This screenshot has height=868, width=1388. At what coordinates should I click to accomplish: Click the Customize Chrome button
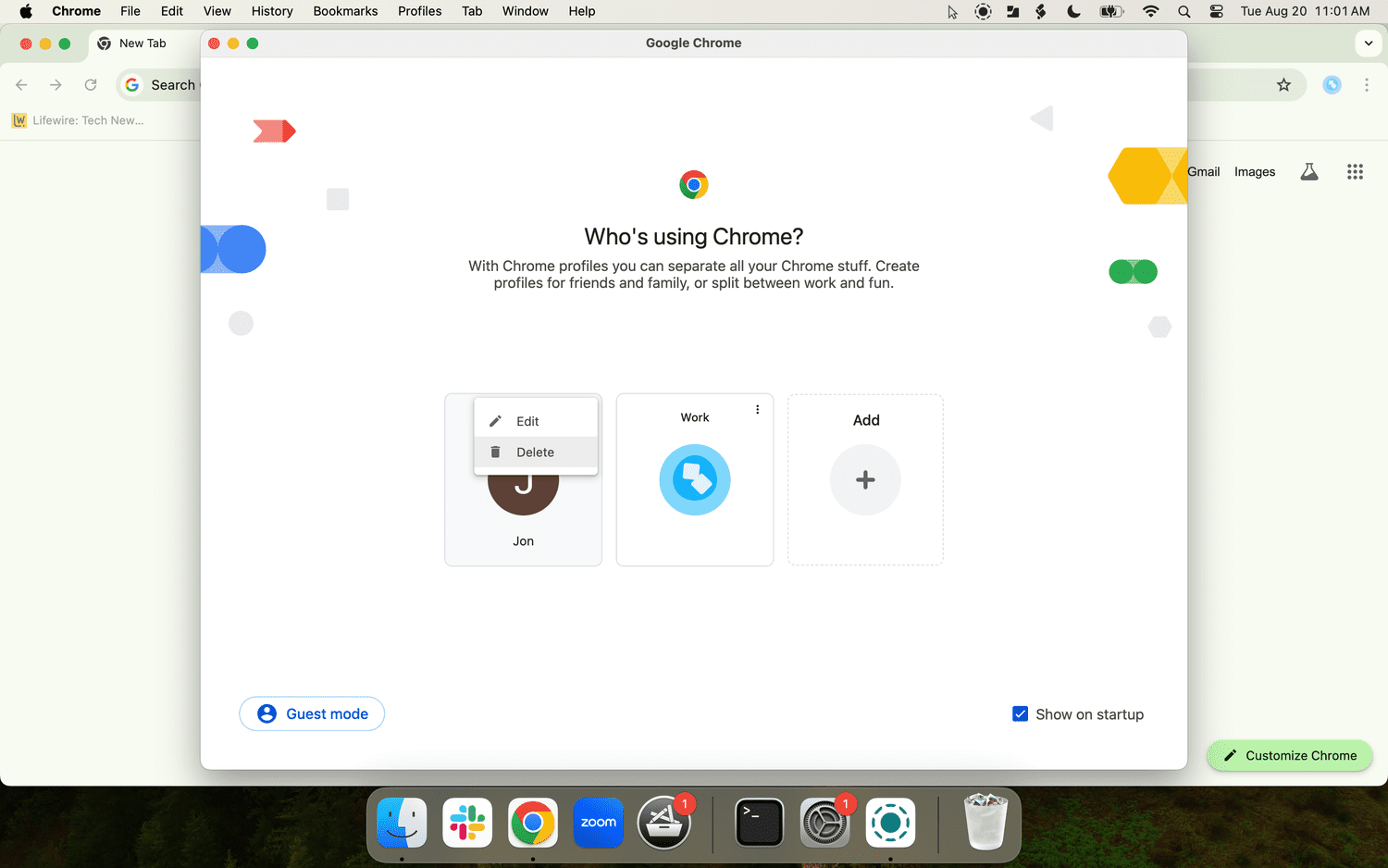point(1290,755)
